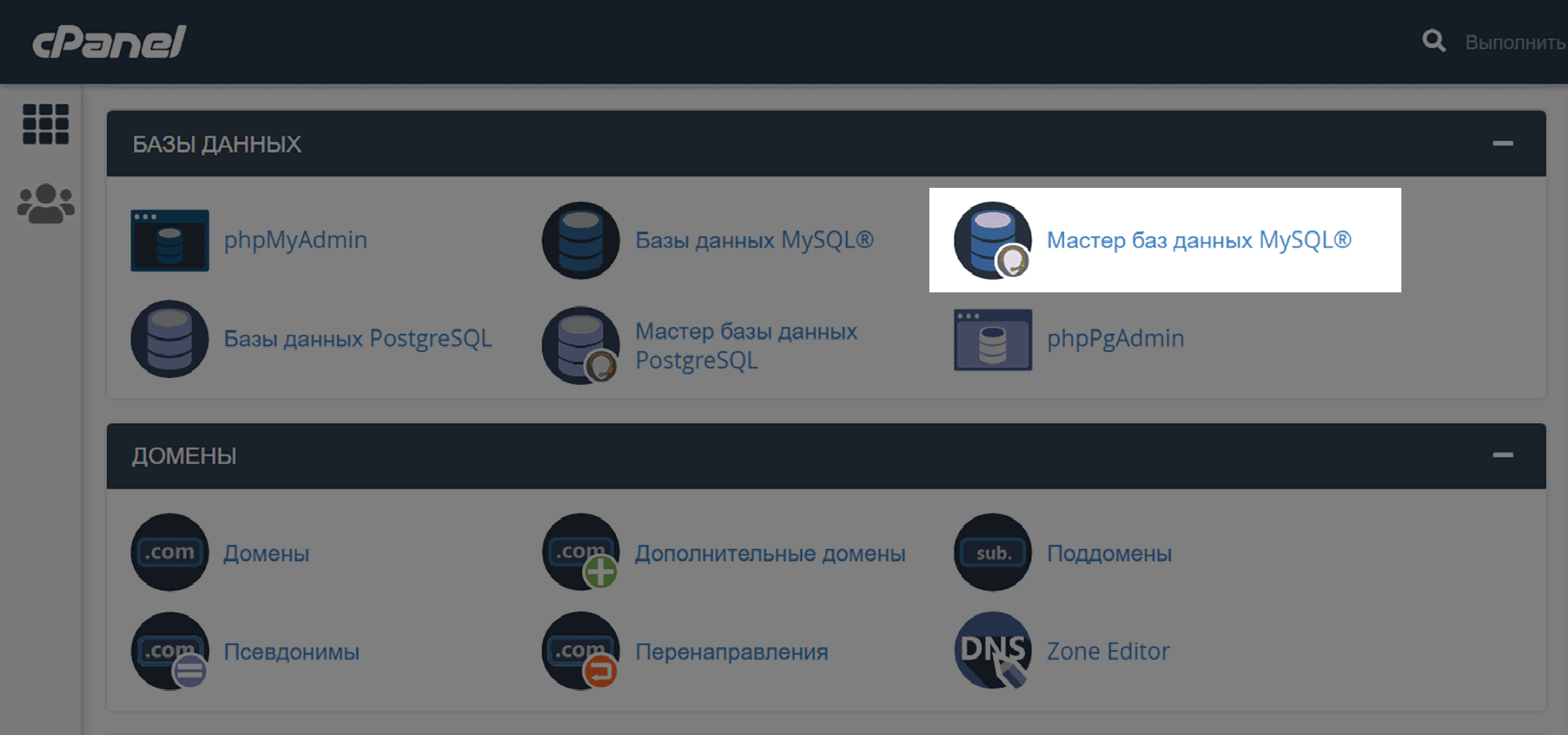Click the Мастер баз данных MySQL icon

click(x=993, y=240)
